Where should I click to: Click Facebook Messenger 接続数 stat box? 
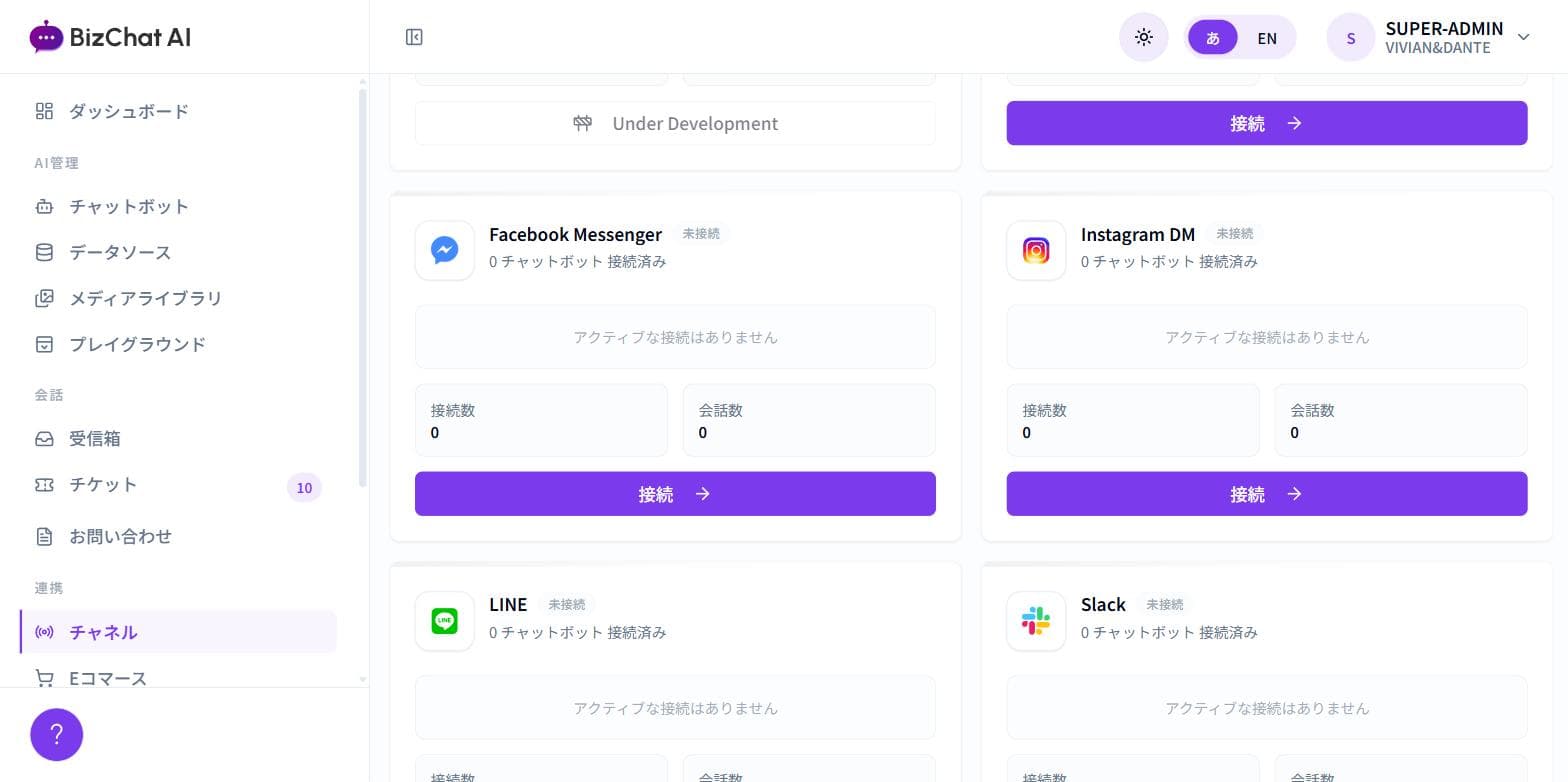point(541,421)
